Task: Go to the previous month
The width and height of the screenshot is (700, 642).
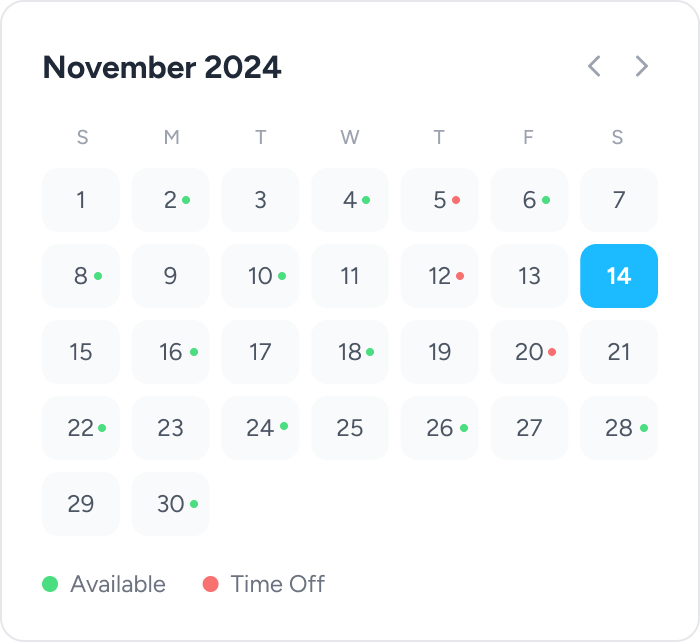Action: click(x=595, y=67)
